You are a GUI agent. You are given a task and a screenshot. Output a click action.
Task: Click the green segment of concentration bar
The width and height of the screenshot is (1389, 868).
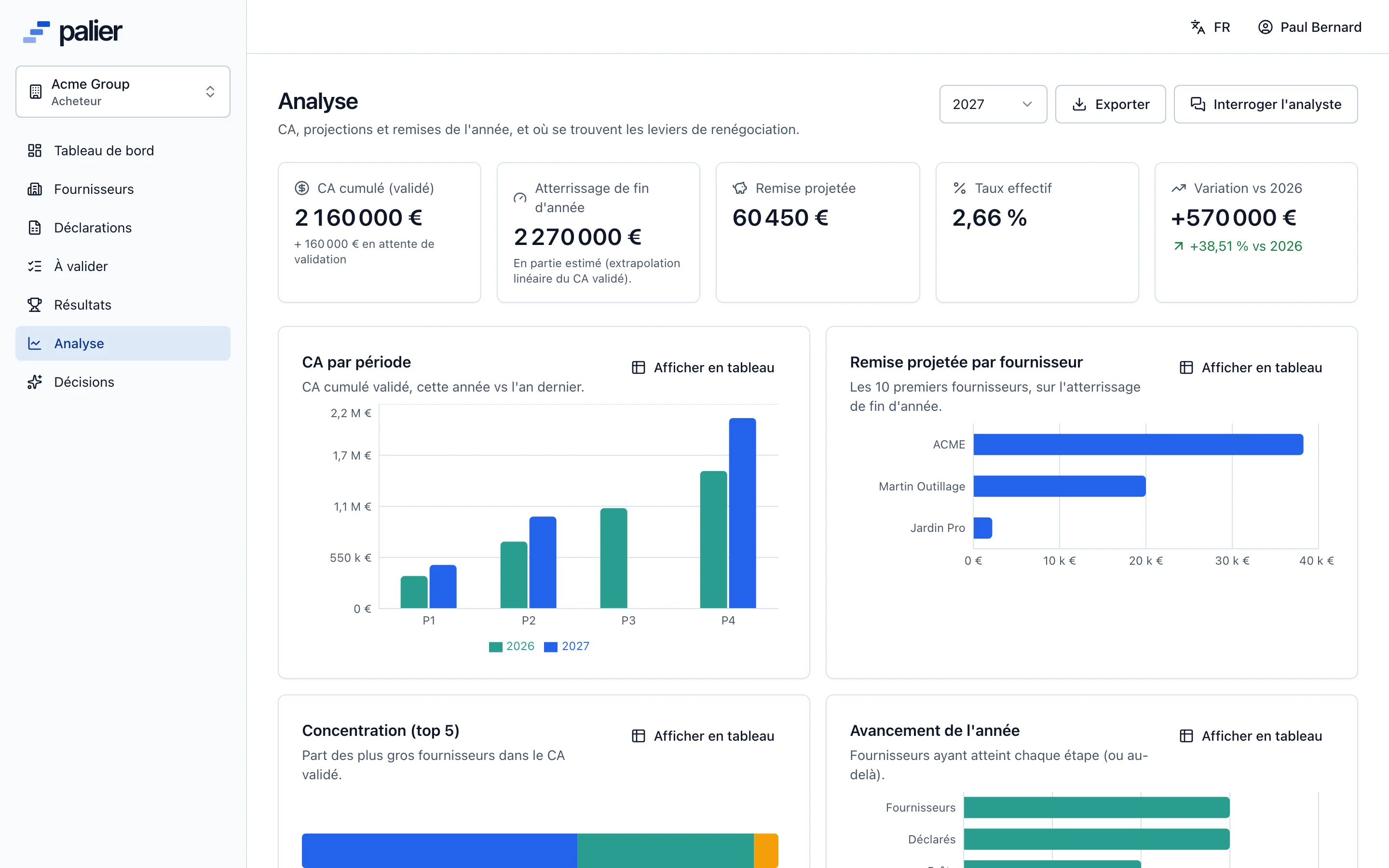pyautogui.click(x=665, y=850)
